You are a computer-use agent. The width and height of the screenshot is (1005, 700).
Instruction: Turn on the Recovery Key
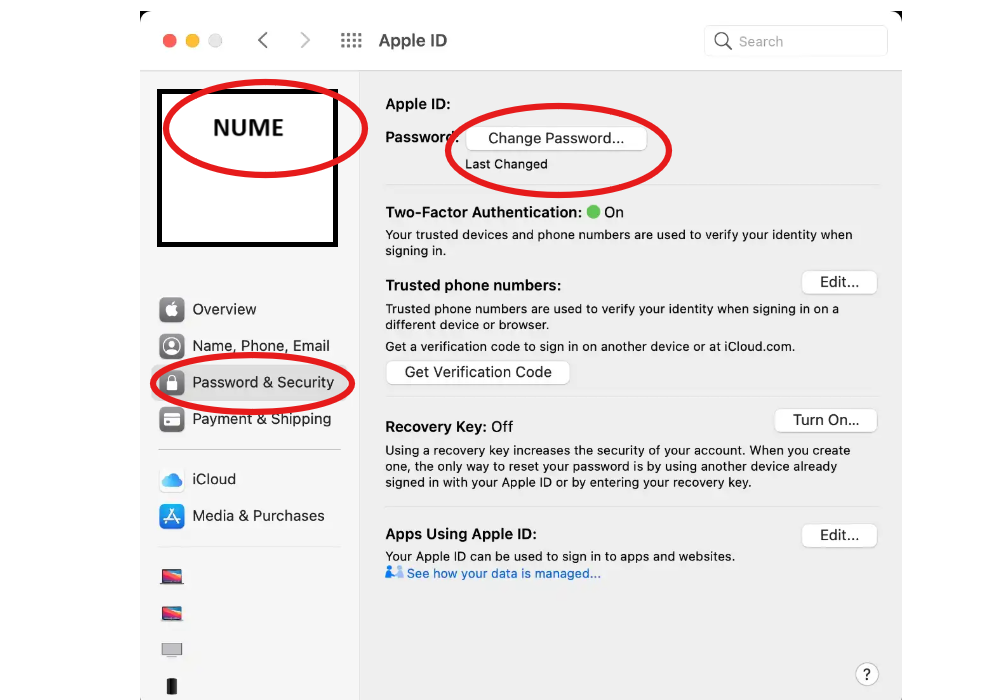point(826,420)
